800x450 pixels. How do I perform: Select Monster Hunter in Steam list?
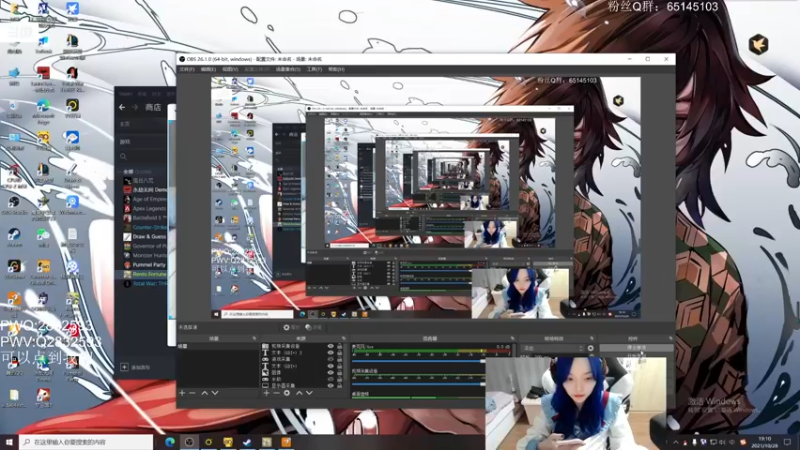tap(144, 255)
